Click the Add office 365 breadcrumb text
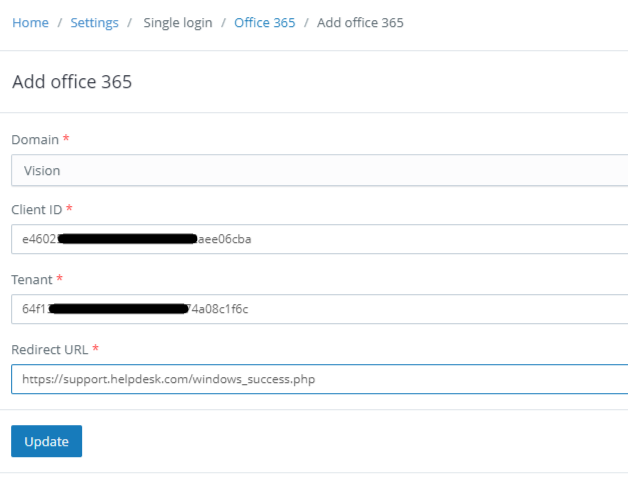 (360, 23)
